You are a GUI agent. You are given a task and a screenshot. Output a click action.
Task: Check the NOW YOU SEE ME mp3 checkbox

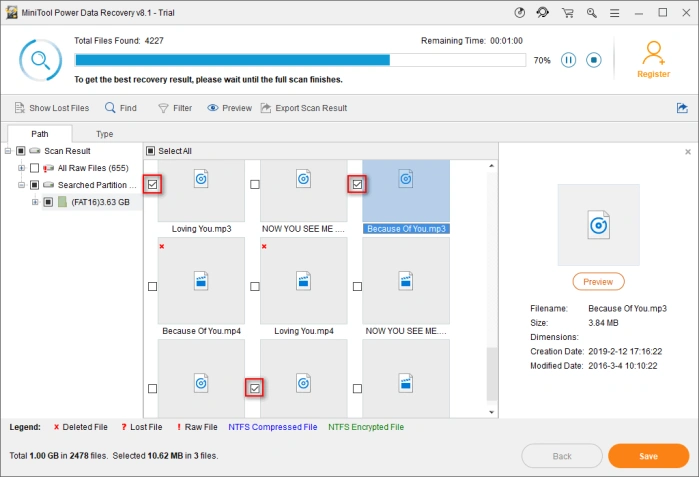tap(255, 184)
